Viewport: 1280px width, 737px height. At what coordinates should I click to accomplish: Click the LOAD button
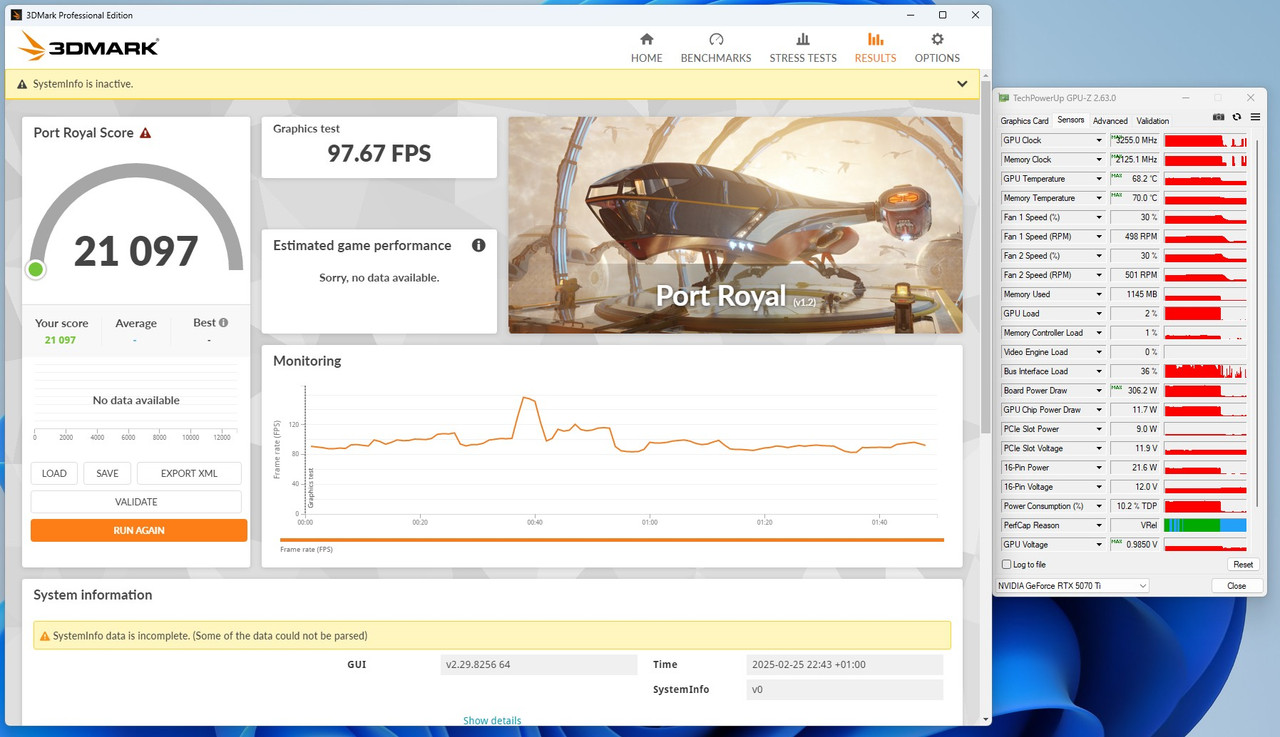(54, 474)
